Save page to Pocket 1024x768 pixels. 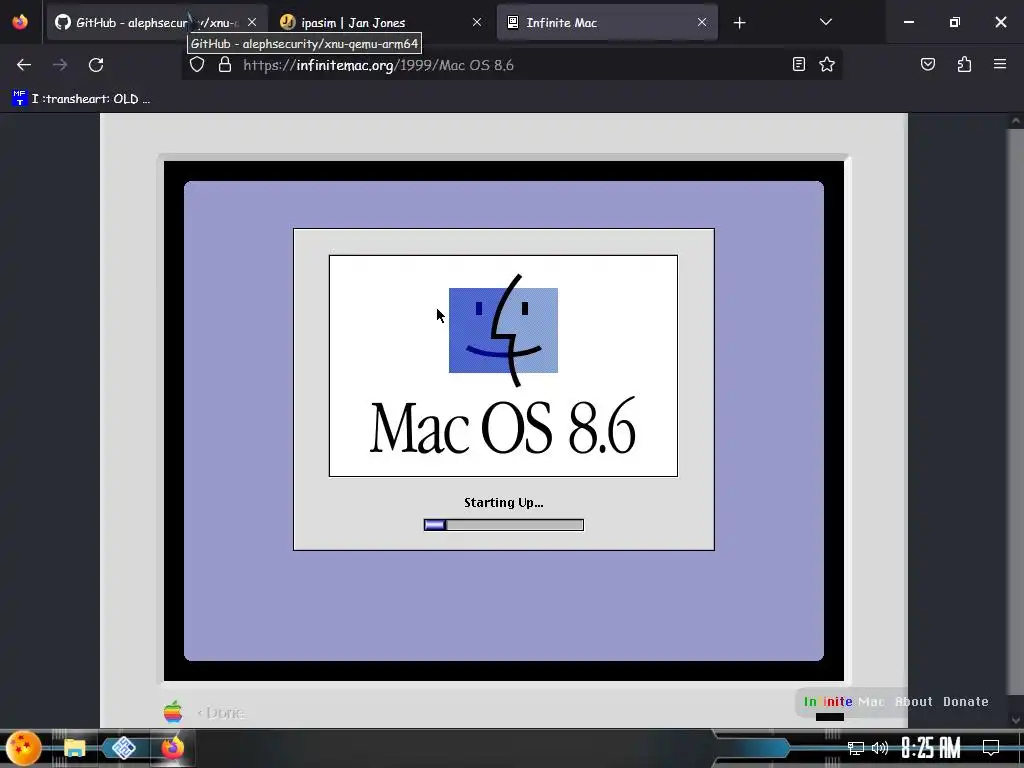pos(927,64)
